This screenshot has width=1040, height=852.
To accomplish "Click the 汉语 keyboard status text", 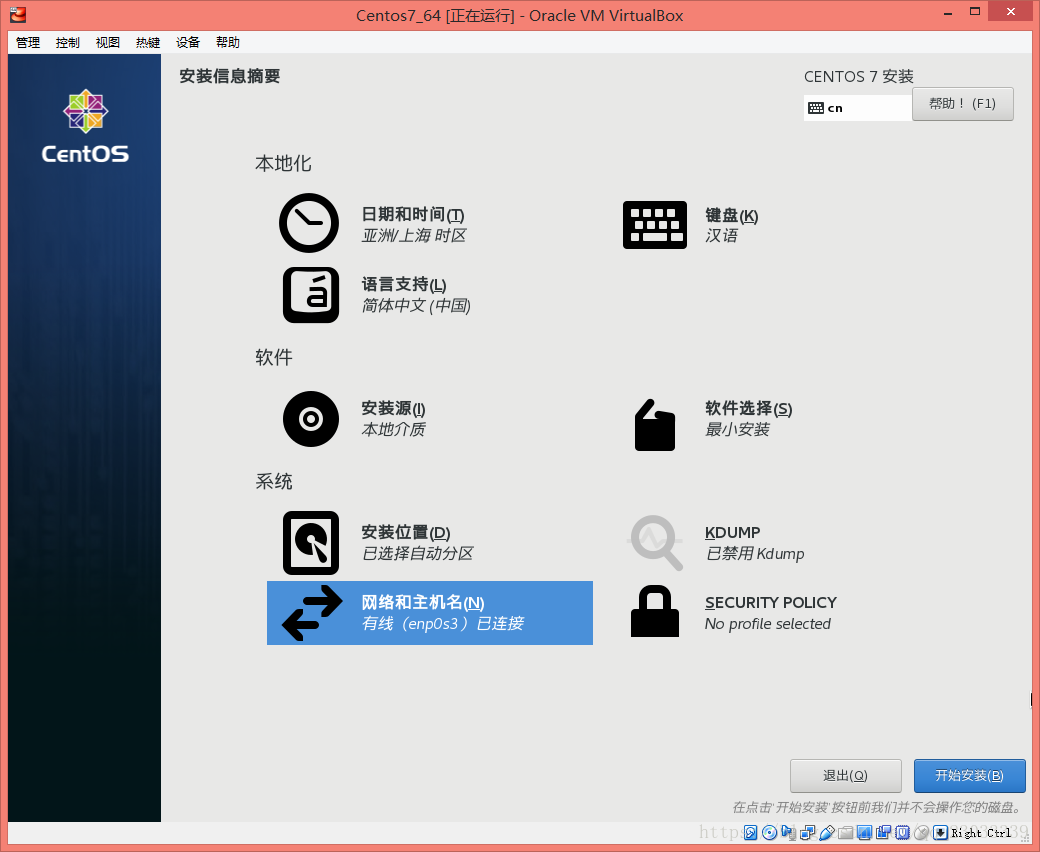I will click(722, 236).
